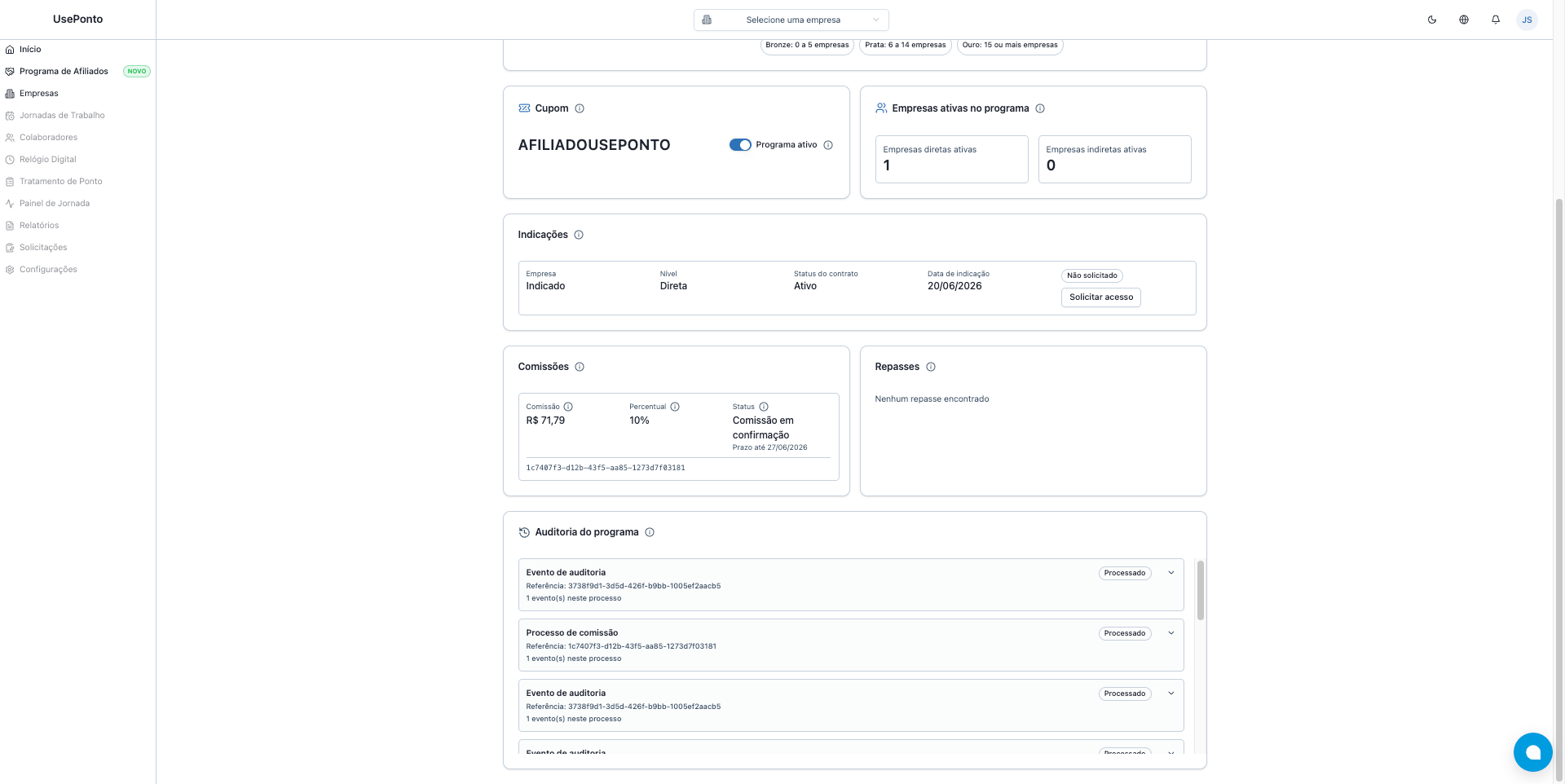The width and height of the screenshot is (1565, 784).
Task: Click the info icon next to Comissões heading
Action: (x=580, y=367)
